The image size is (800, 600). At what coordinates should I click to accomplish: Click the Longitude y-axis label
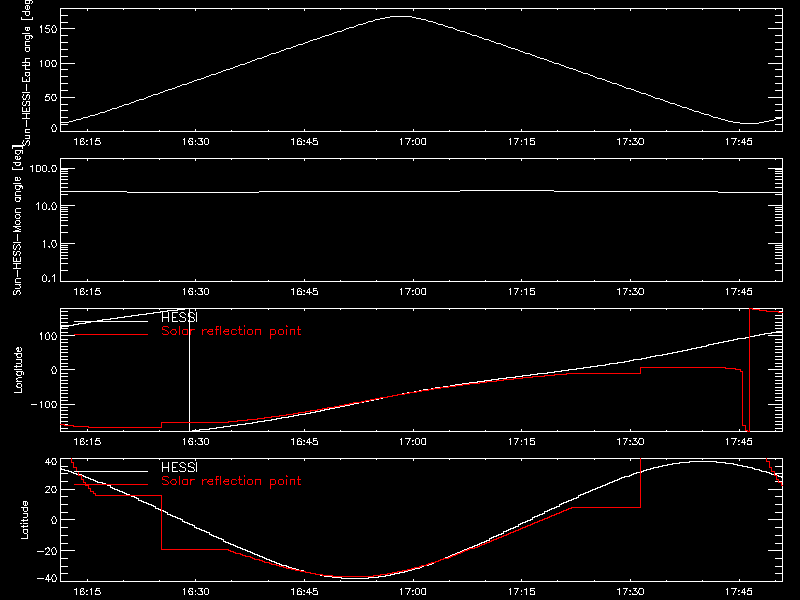click(x=18, y=370)
